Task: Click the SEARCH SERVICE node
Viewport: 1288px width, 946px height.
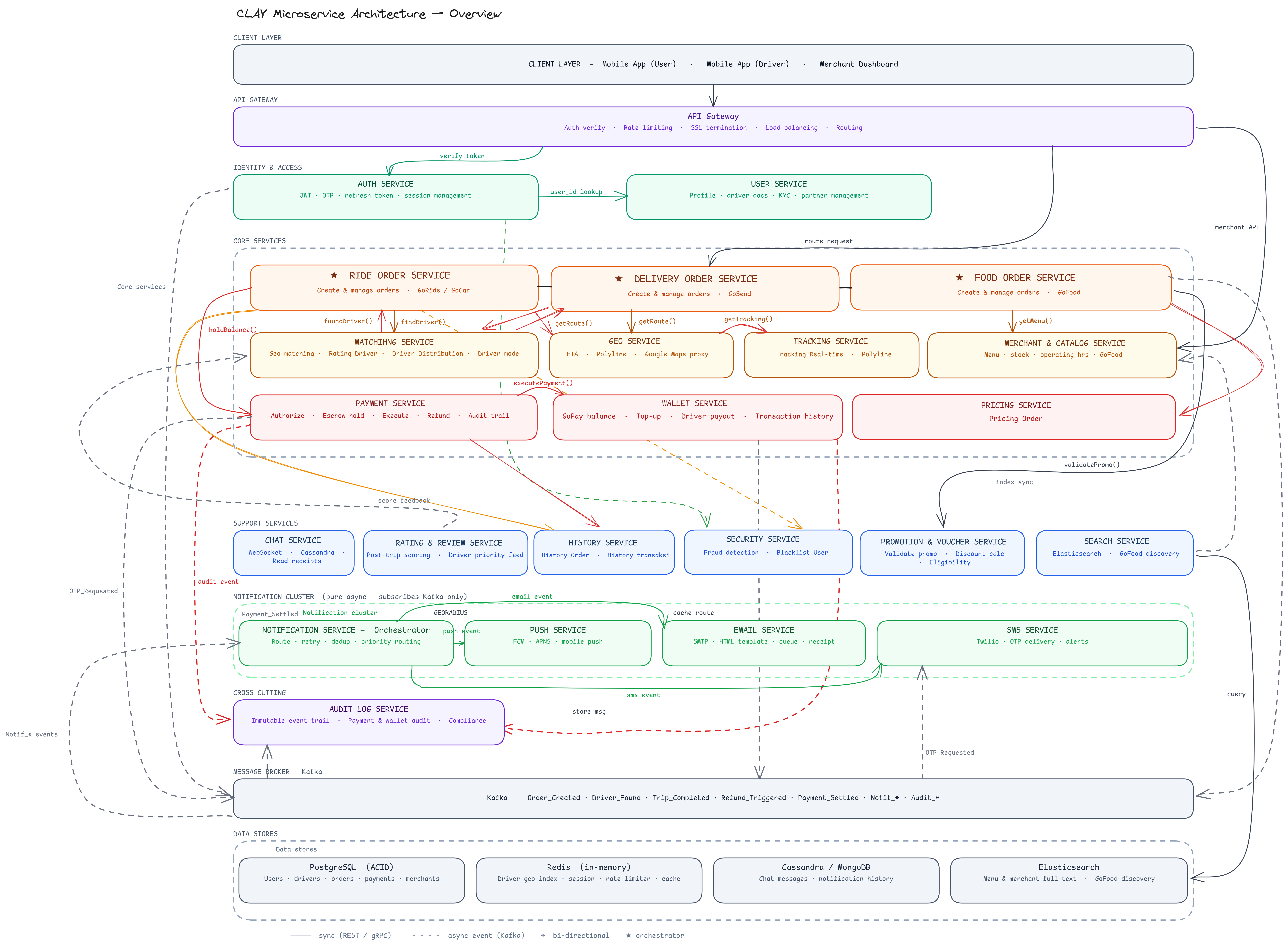Action: click(1114, 553)
